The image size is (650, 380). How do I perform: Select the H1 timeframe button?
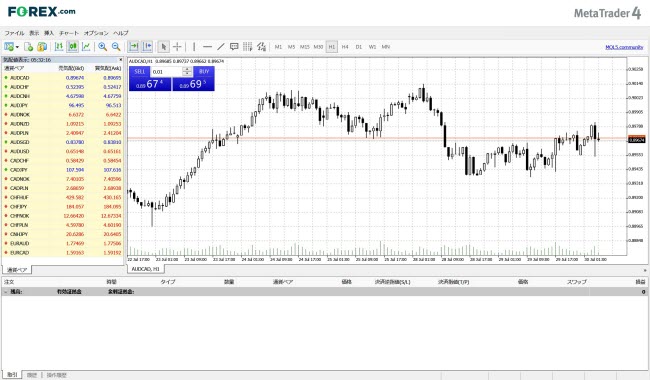click(x=332, y=47)
